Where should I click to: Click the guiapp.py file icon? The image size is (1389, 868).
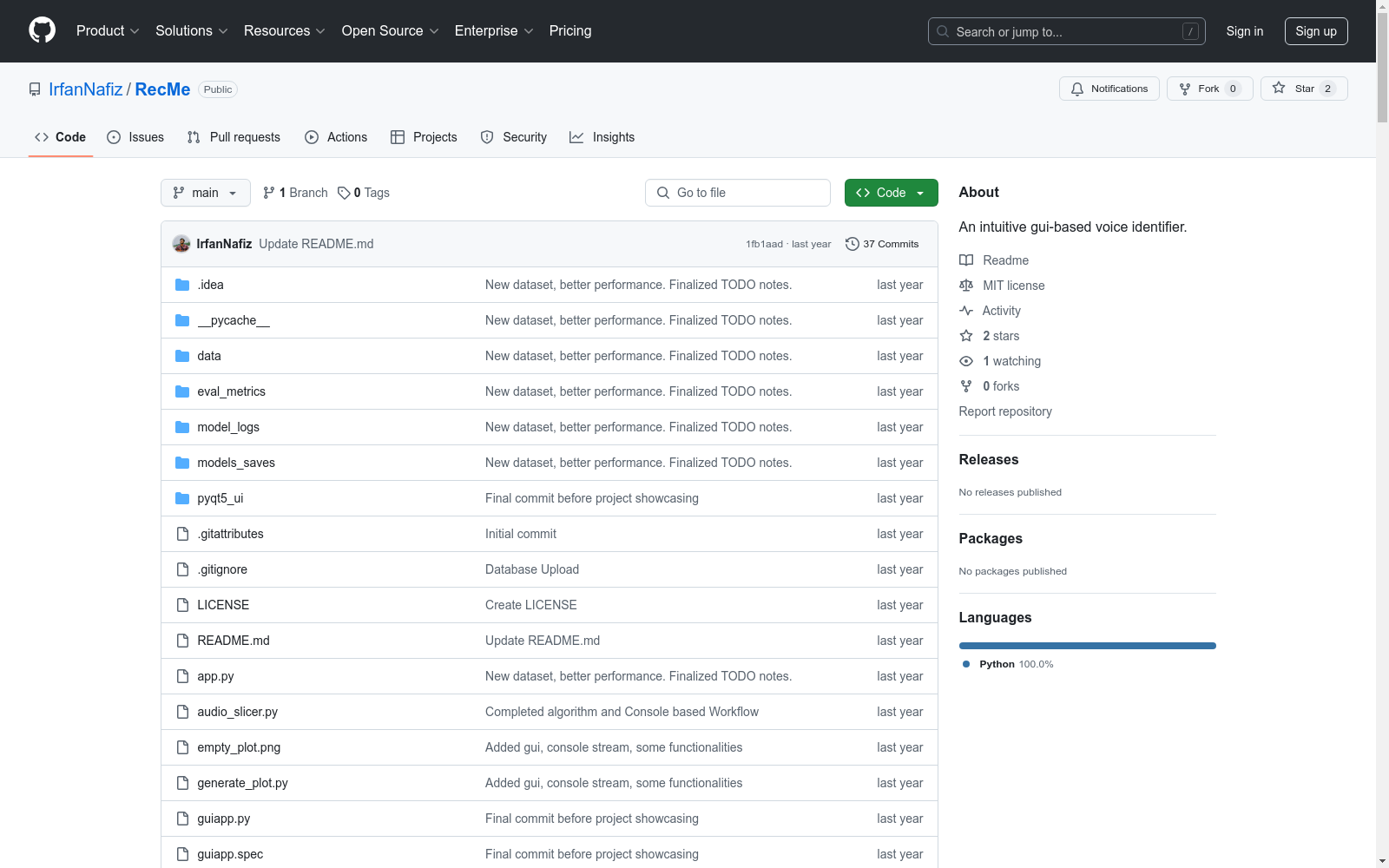coord(182,819)
